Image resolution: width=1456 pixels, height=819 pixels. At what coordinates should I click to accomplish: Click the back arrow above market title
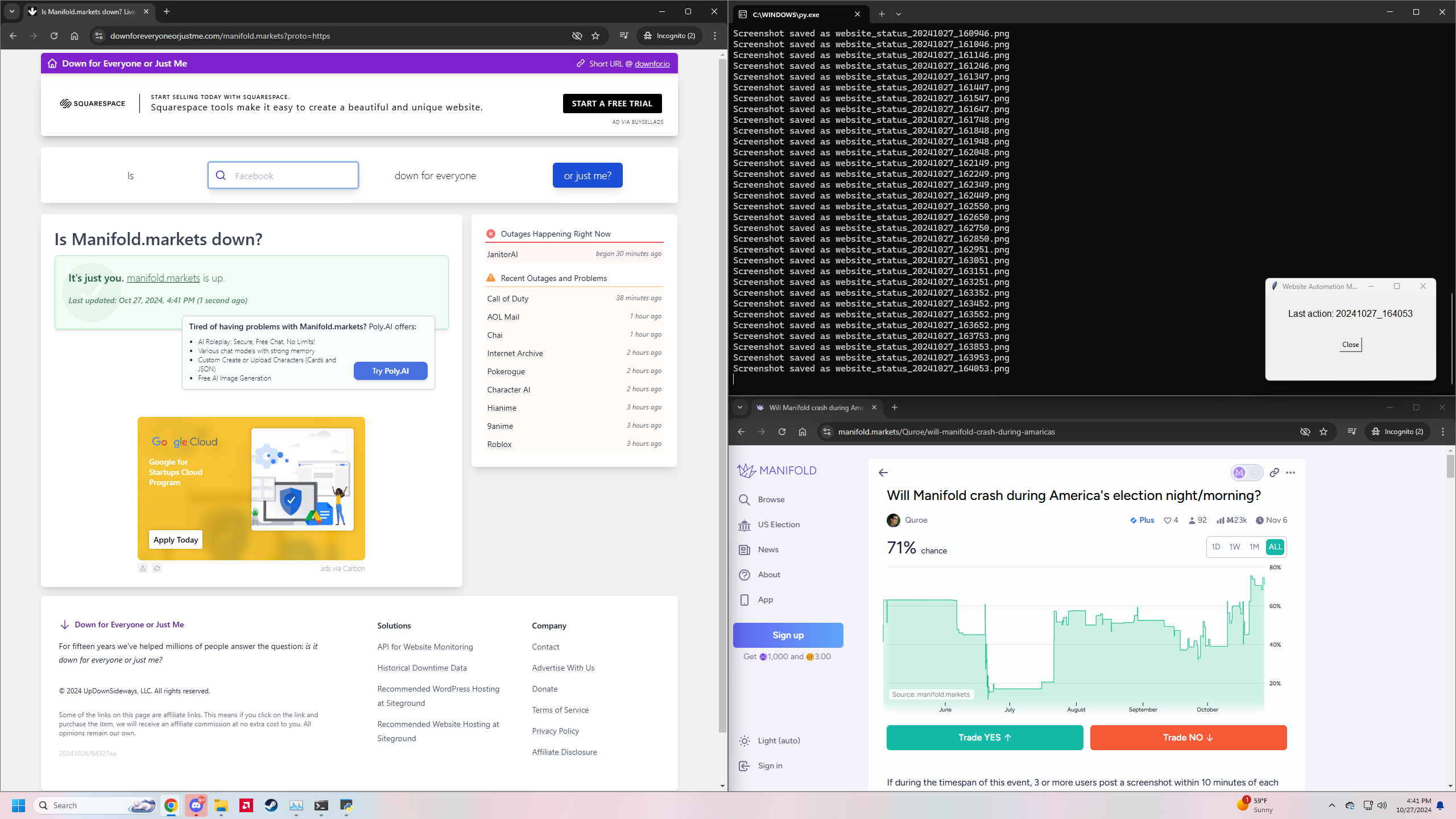point(883,473)
